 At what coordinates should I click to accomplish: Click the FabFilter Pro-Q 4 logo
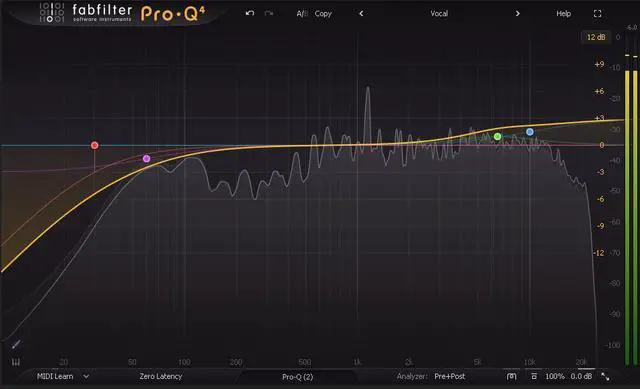coord(122,13)
